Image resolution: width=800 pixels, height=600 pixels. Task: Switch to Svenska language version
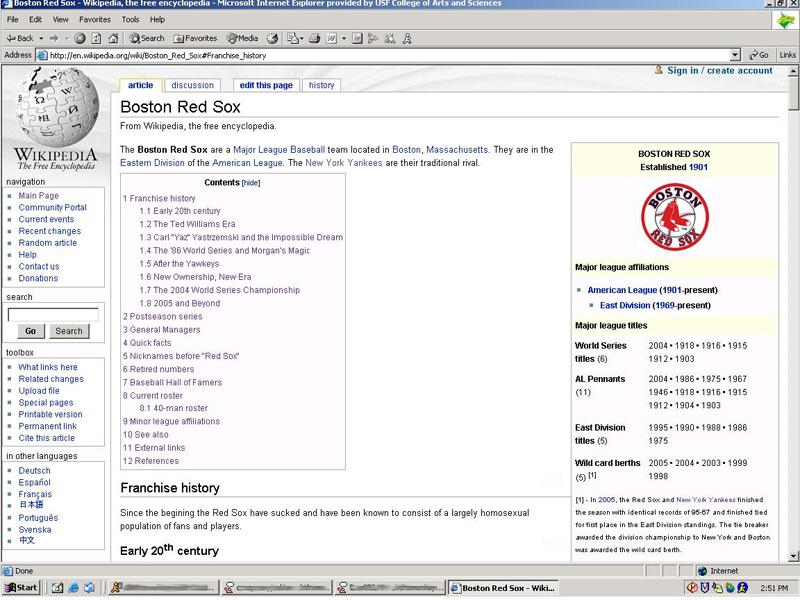[x=35, y=530]
